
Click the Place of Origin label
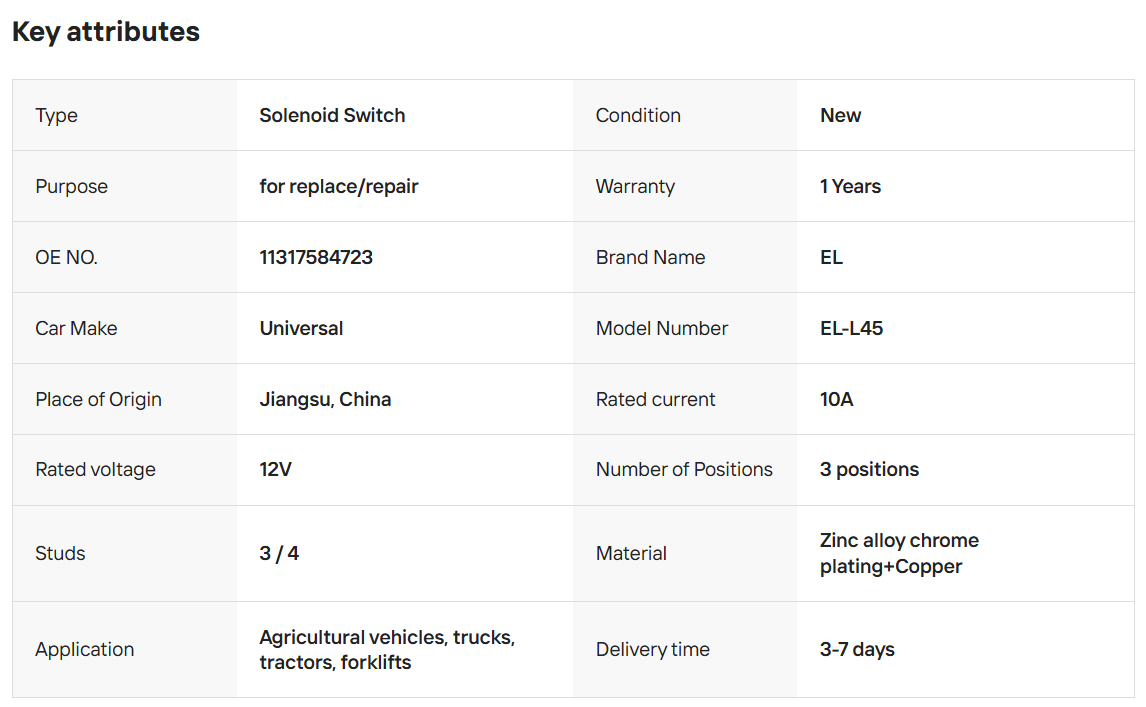pos(98,399)
